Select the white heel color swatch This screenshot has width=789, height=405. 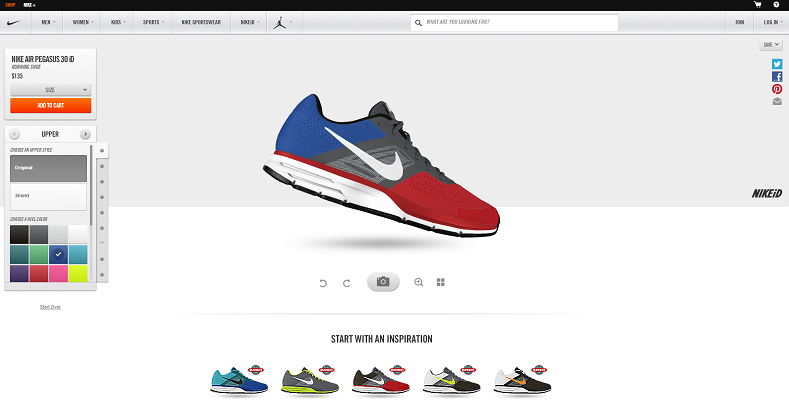pyautogui.click(x=78, y=234)
